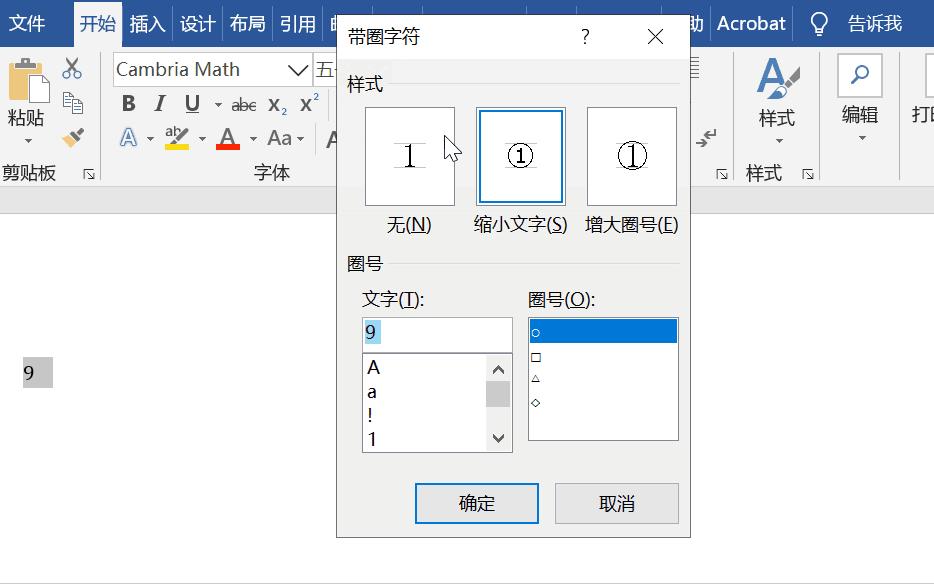Choose the 缩小文字 shrink text style

coord(520,156)
